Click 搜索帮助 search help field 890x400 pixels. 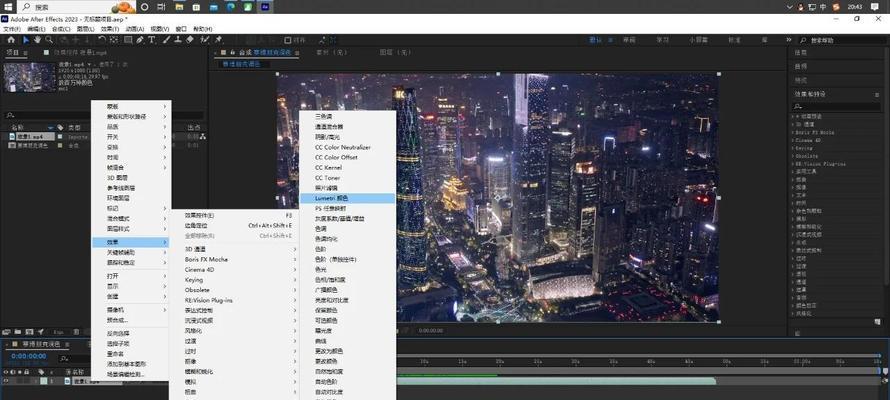tap(843, 40)
